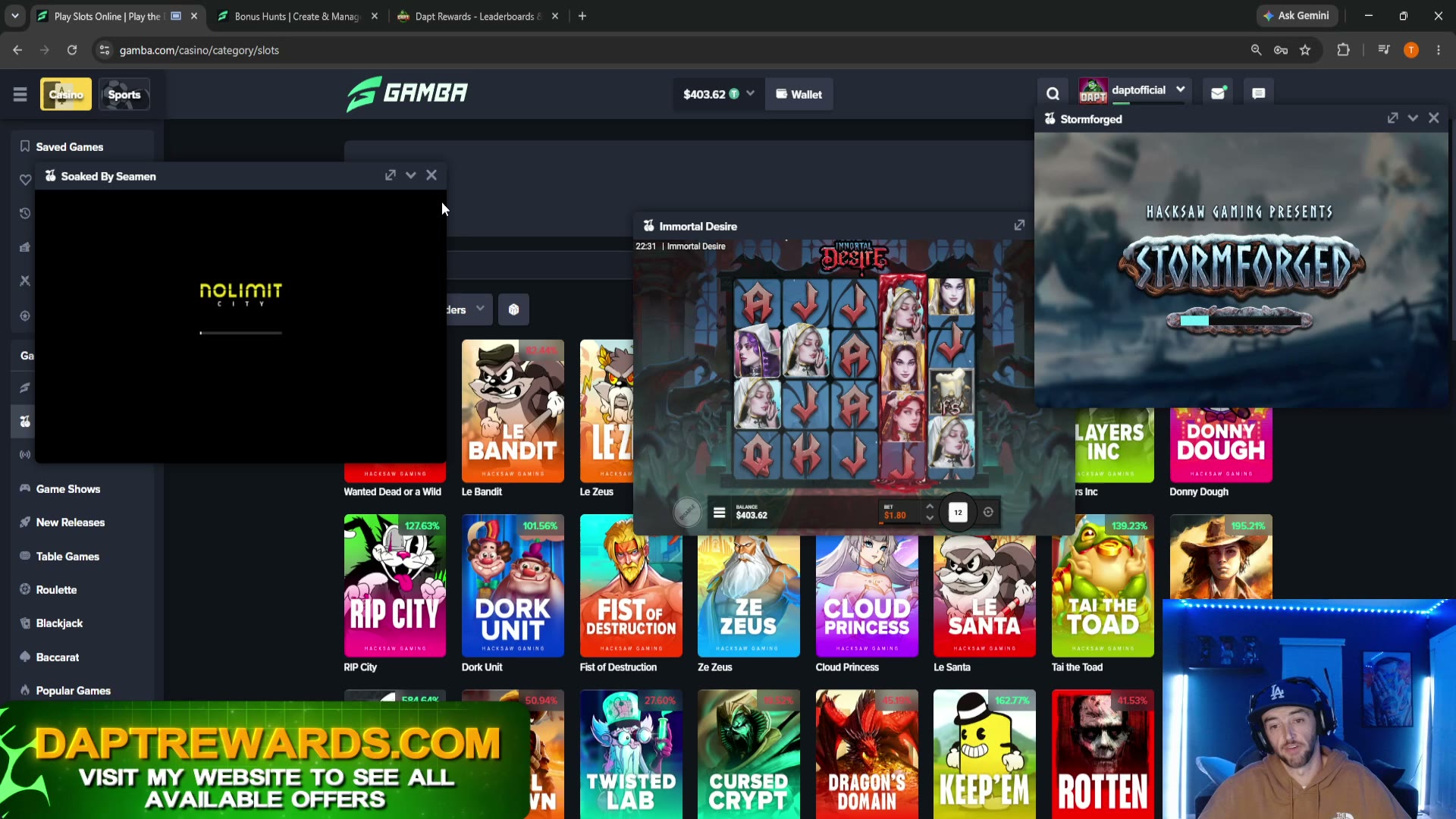Open the Dork Unit slot thumbnail
This screenshot has height=819, width=1456.
click(x=513, y=585)
